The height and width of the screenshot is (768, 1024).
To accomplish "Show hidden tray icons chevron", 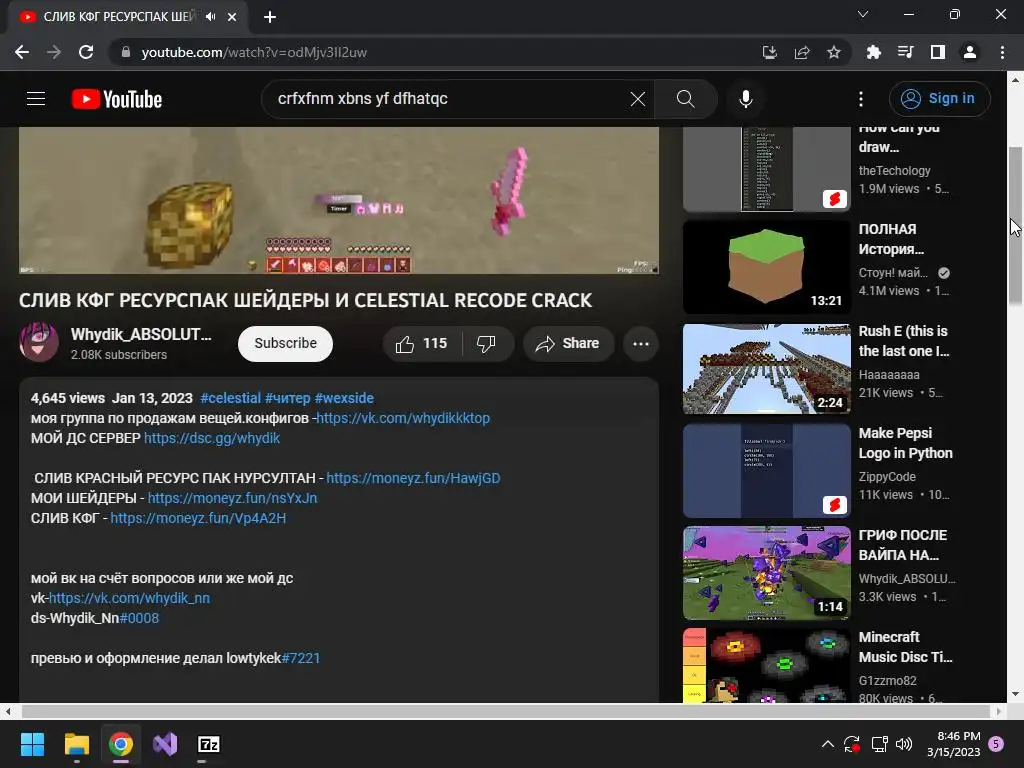I will click(827, 744).
